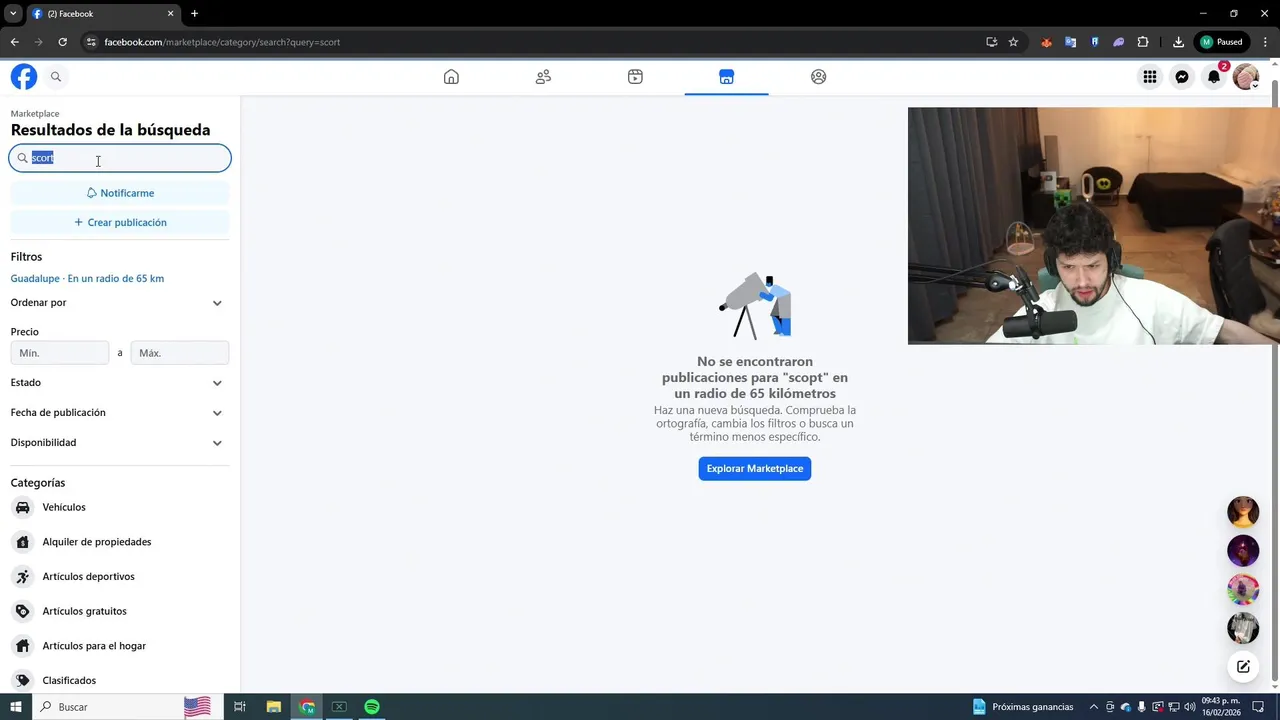Open the Facebook logo home icon
Viewport: 1280px width, 720px height.
coord(24,77)
